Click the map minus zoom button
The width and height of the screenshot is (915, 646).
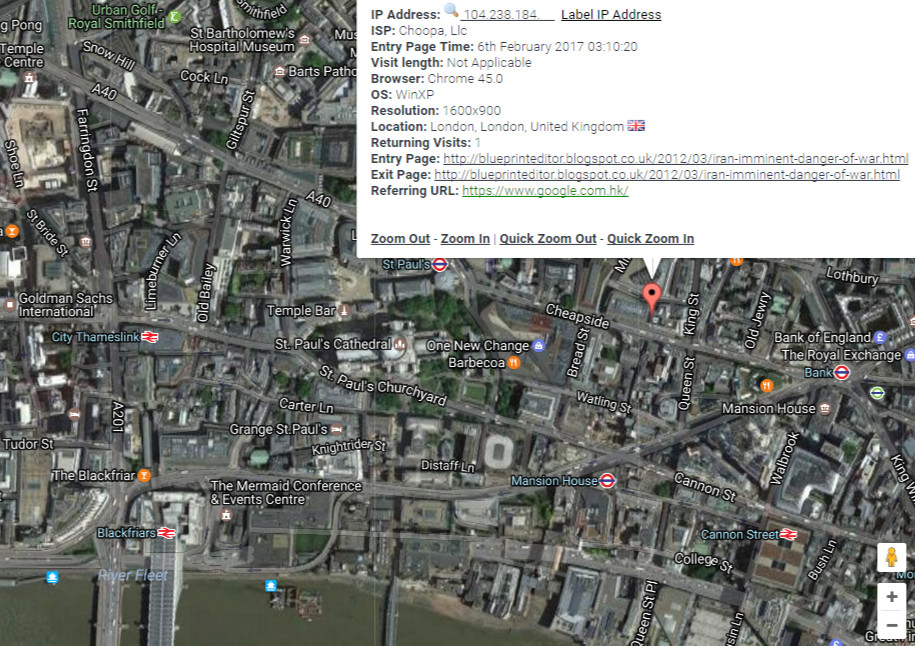tap(892, 626)
